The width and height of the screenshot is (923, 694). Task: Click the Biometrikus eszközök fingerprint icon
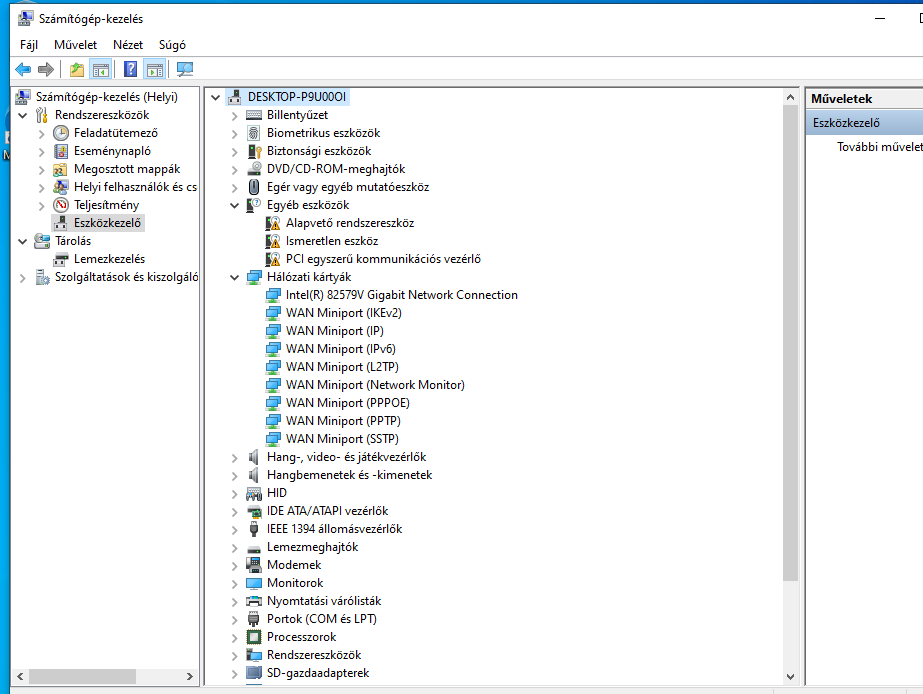pos(254,133)
